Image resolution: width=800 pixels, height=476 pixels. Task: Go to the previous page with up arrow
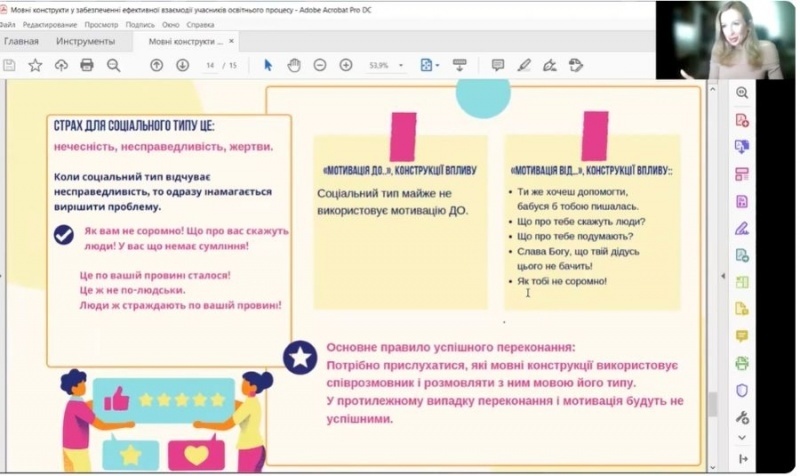point(156,65)
